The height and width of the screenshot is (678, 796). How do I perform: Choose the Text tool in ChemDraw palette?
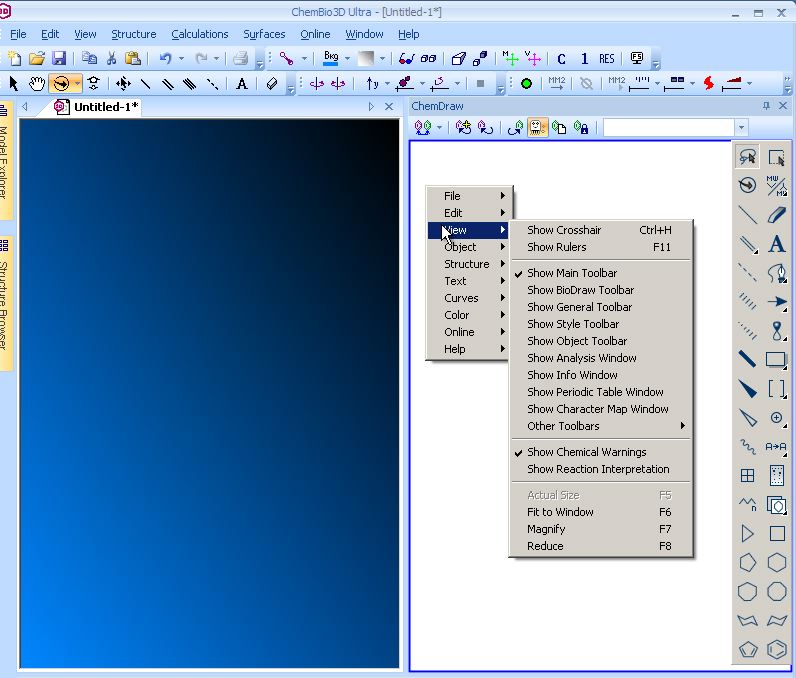(776, 244)
